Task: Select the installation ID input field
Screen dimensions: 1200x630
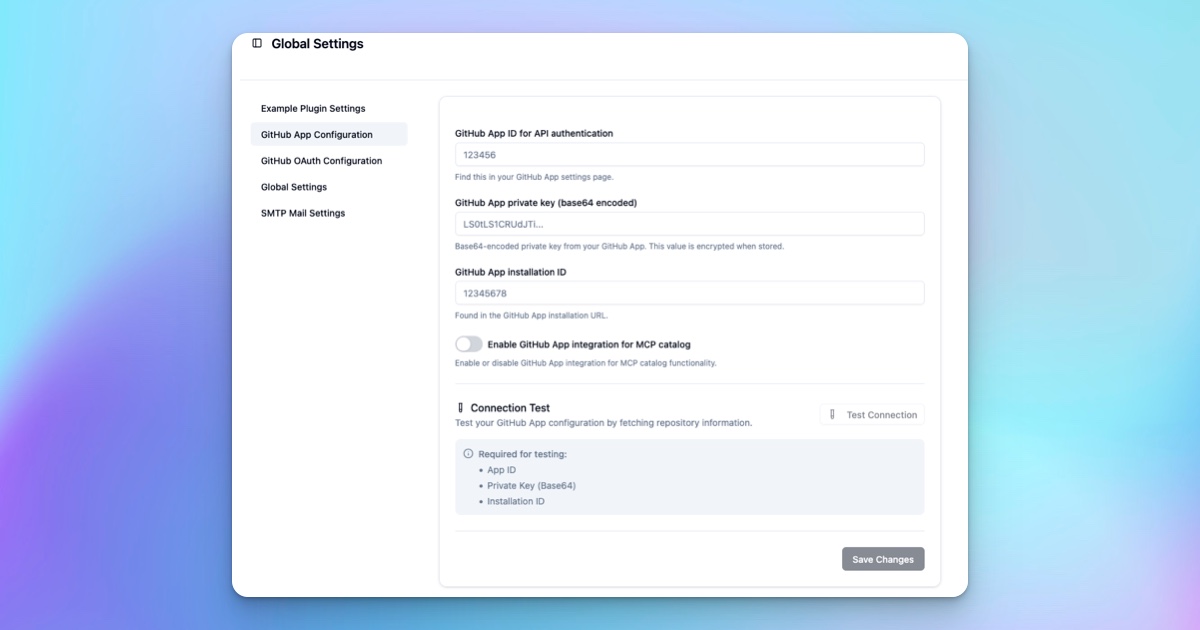Action: tap(689, 293)
